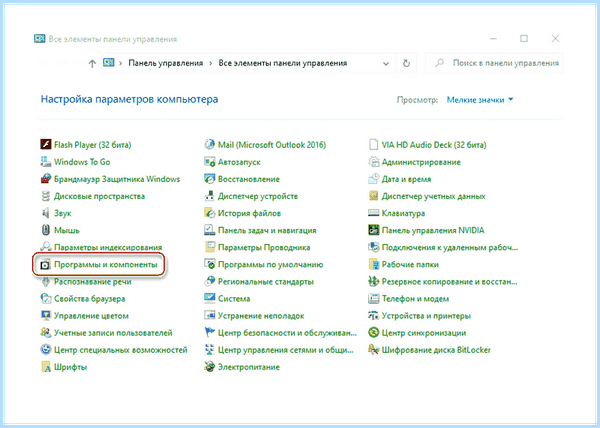Open Панель задач и навигация link
The height and width of the screenshot is (428, 600).
[x=267, y=230]
